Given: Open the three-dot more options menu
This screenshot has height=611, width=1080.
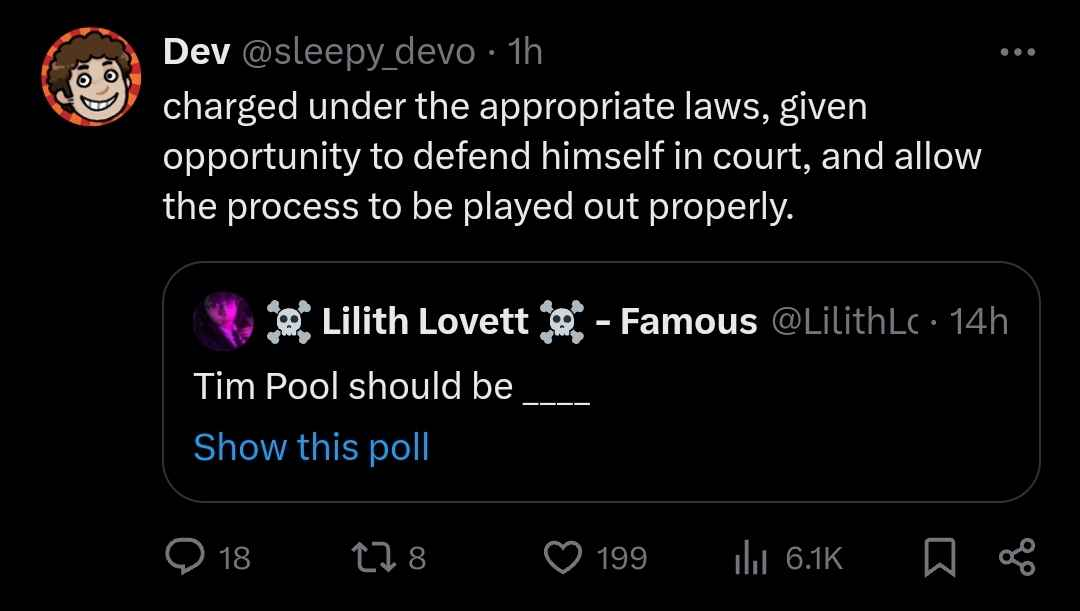Looking at the screenshot, I should pyautogui.click(x=1018, y=52).
